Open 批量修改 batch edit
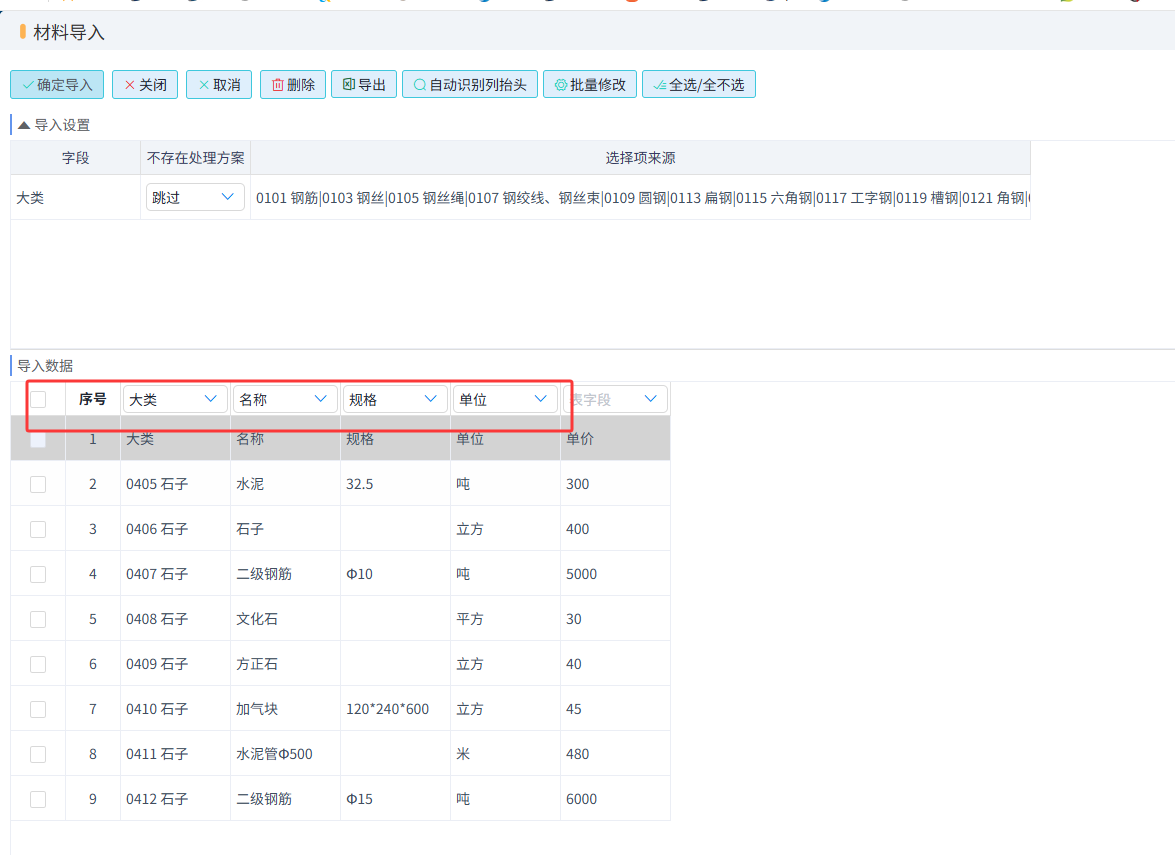This screenshot has width=1175, height=855. tap(590, 85)
